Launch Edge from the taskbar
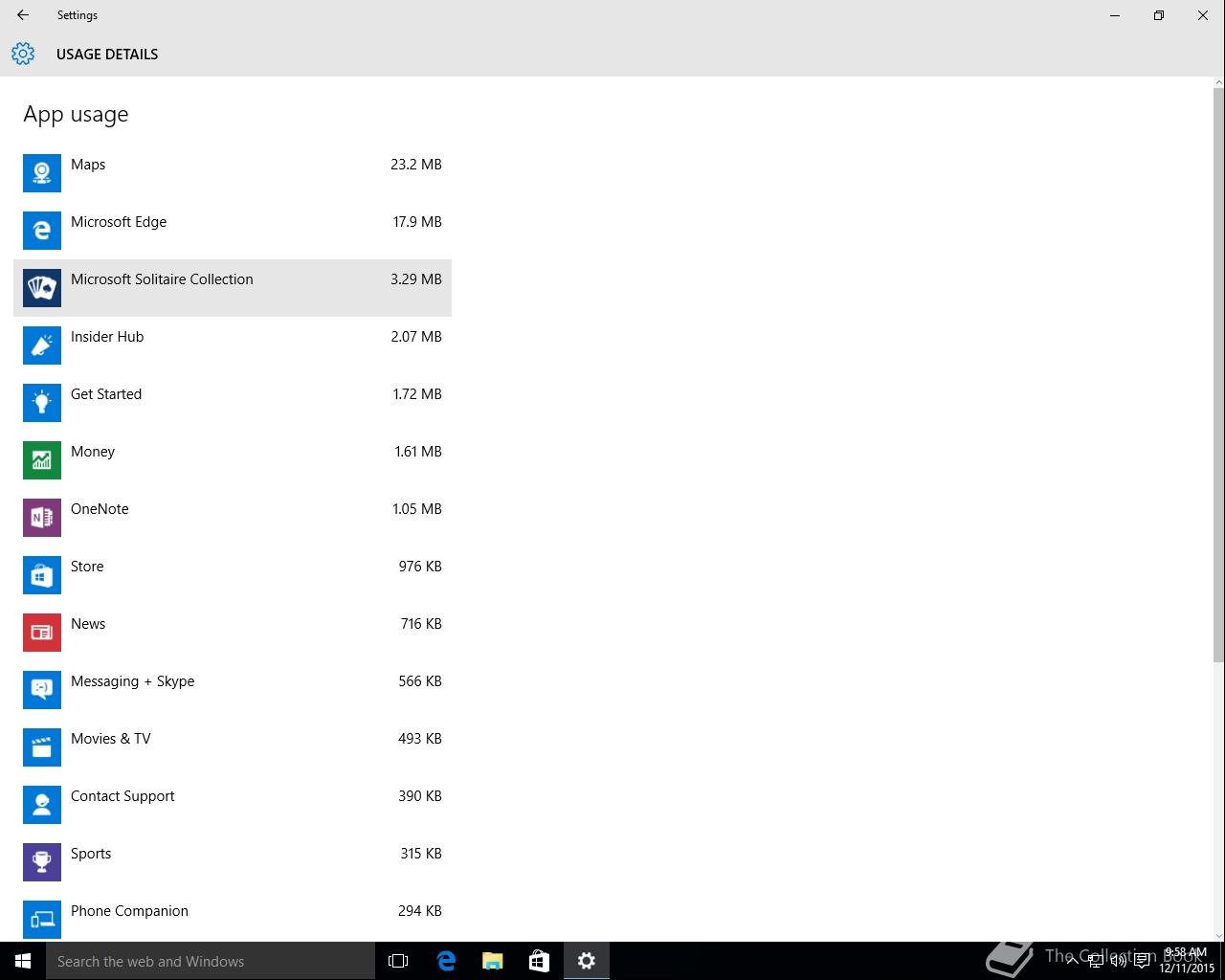This screenshot has width=1225, height=980. [x=446, y=961]
